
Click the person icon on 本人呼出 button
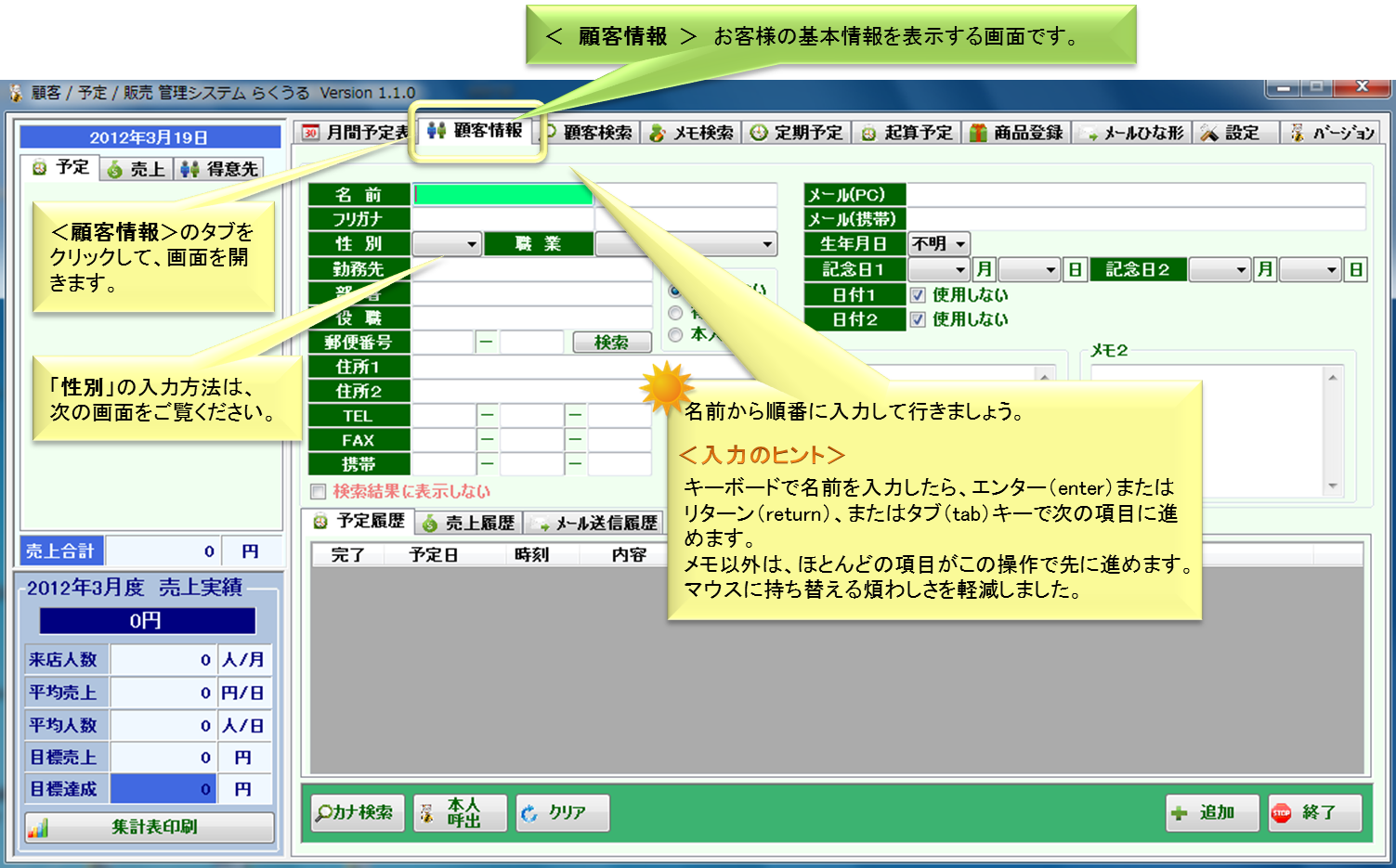[x=426, y=813]
